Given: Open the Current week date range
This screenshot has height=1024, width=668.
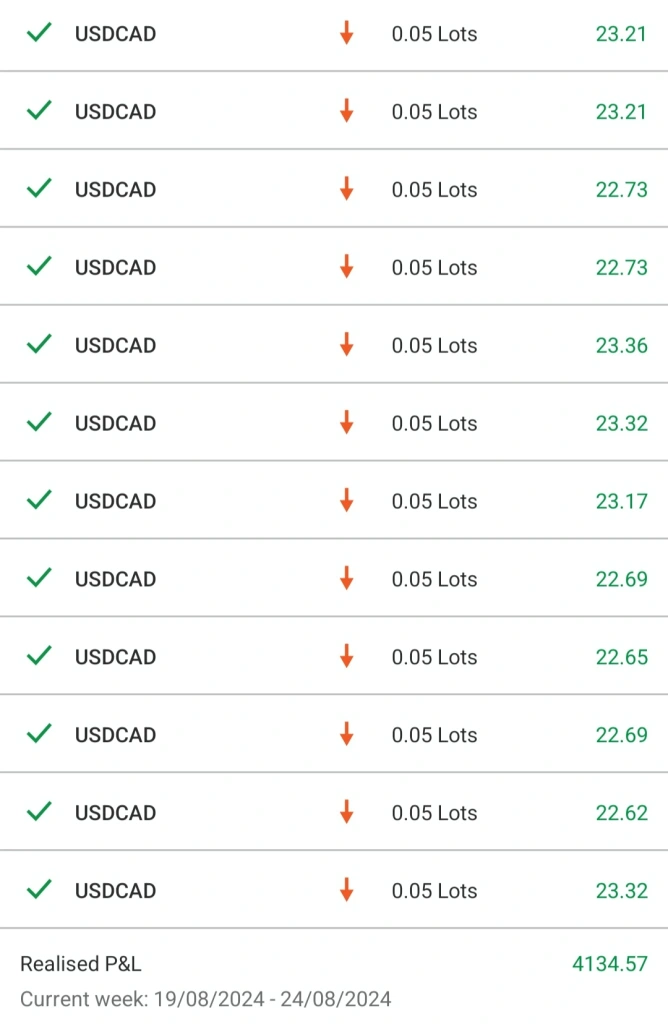Looking at the screenshot, I should 205,998.
